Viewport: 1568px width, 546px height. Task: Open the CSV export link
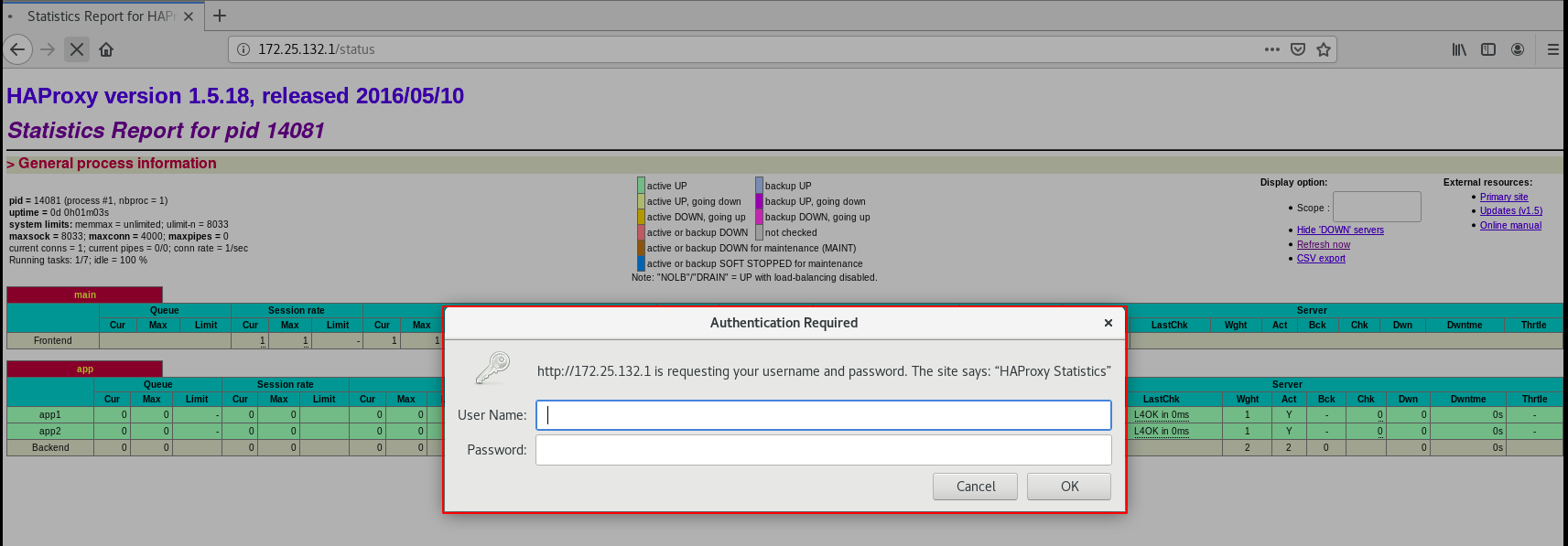tap(1321, 259)
